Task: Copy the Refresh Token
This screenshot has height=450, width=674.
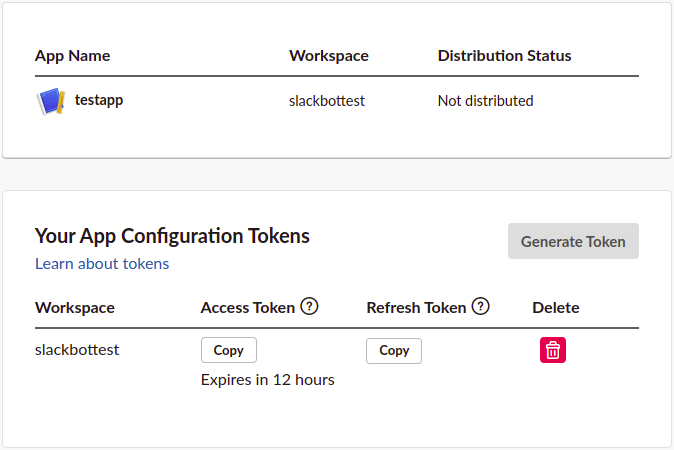Action: 394,350
